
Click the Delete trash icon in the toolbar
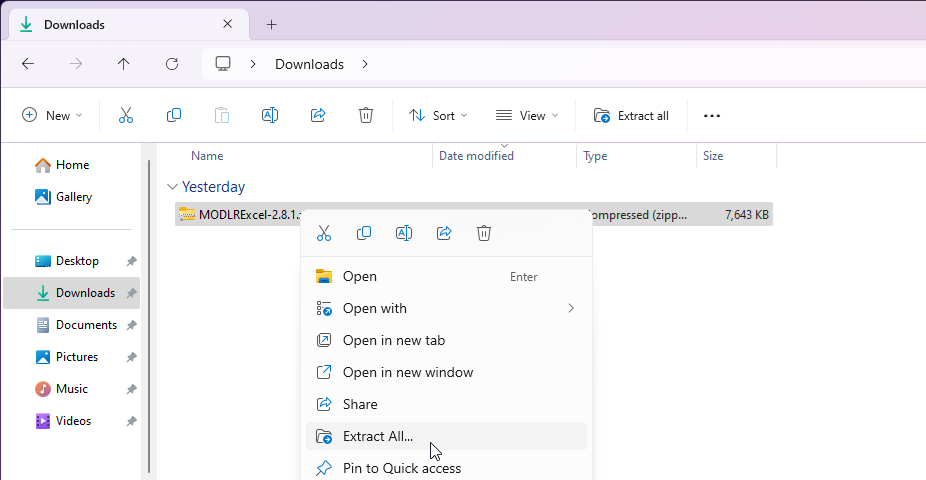coord(366,116)
